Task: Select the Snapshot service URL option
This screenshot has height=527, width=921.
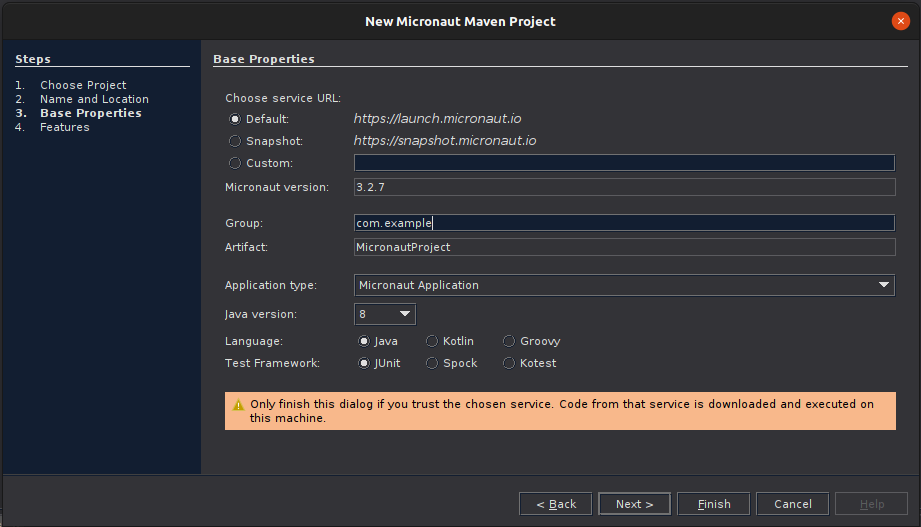Action: (235, 141)
